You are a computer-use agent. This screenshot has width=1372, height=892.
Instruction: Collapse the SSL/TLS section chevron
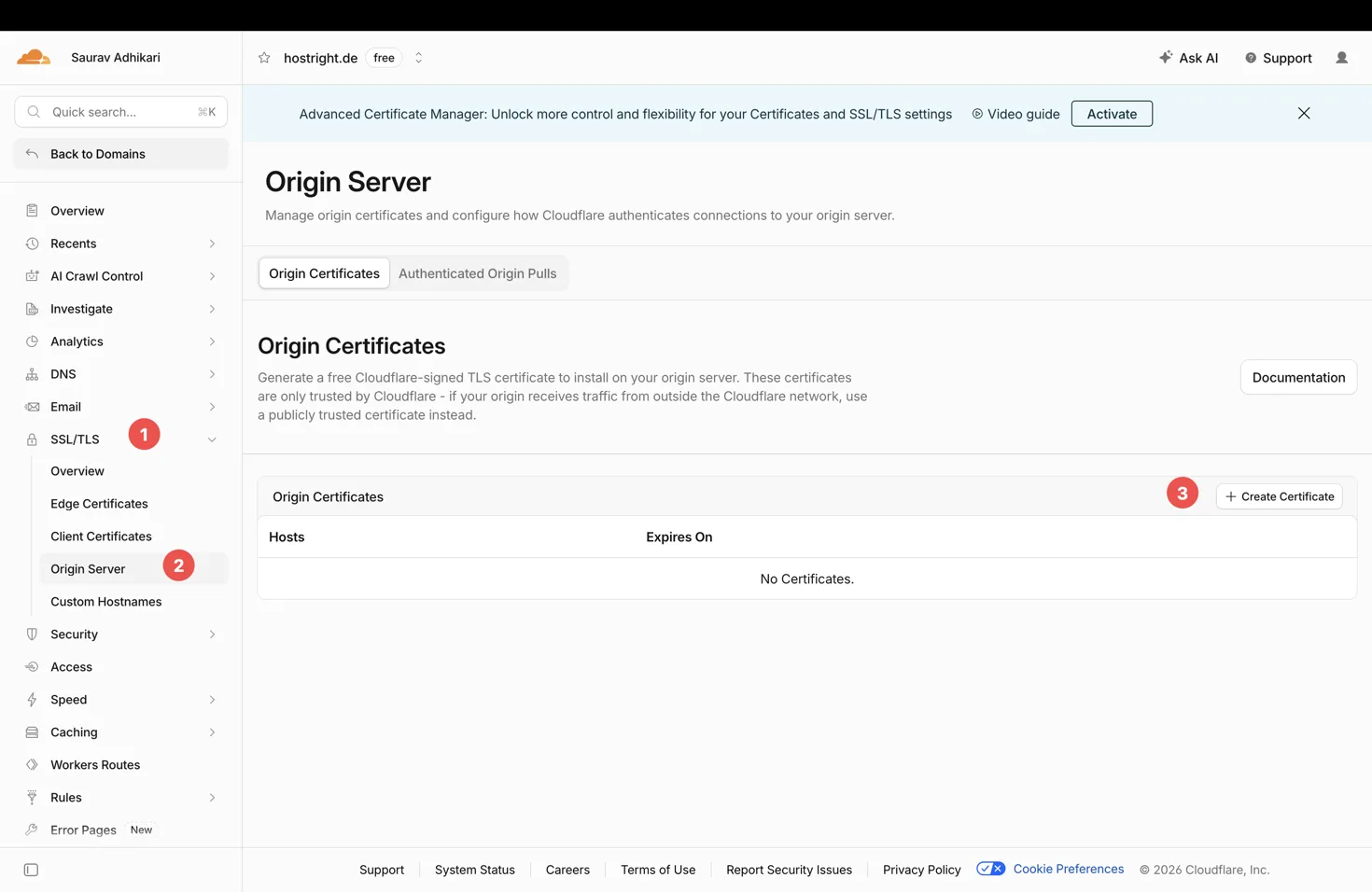click(x=212, y=439)
